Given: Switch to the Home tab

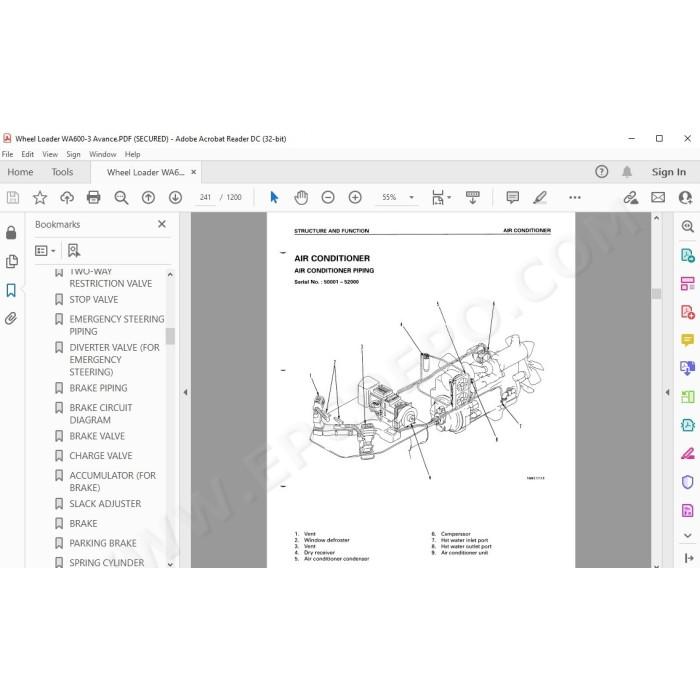Looking at the screenshot, I should coord(20,172).
